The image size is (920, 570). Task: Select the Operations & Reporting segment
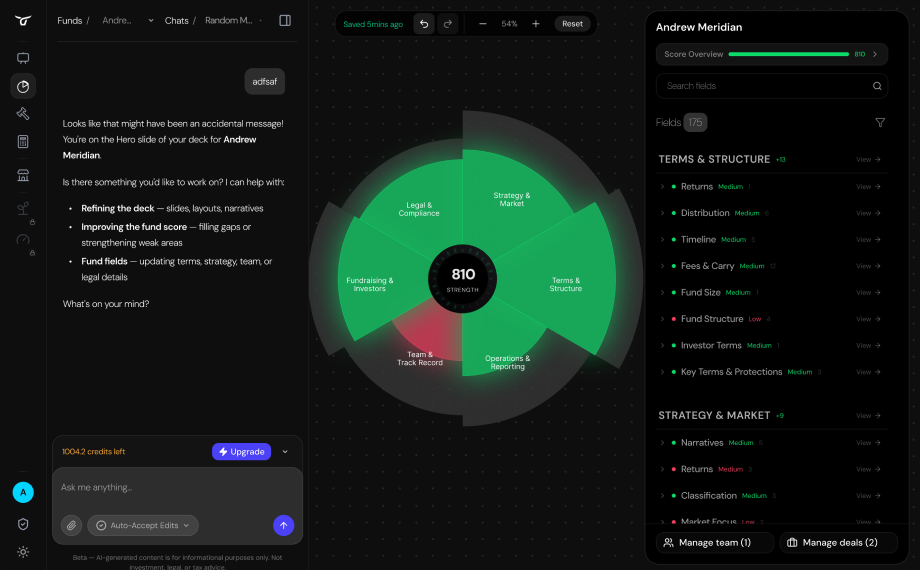click(x=508, y=362)
